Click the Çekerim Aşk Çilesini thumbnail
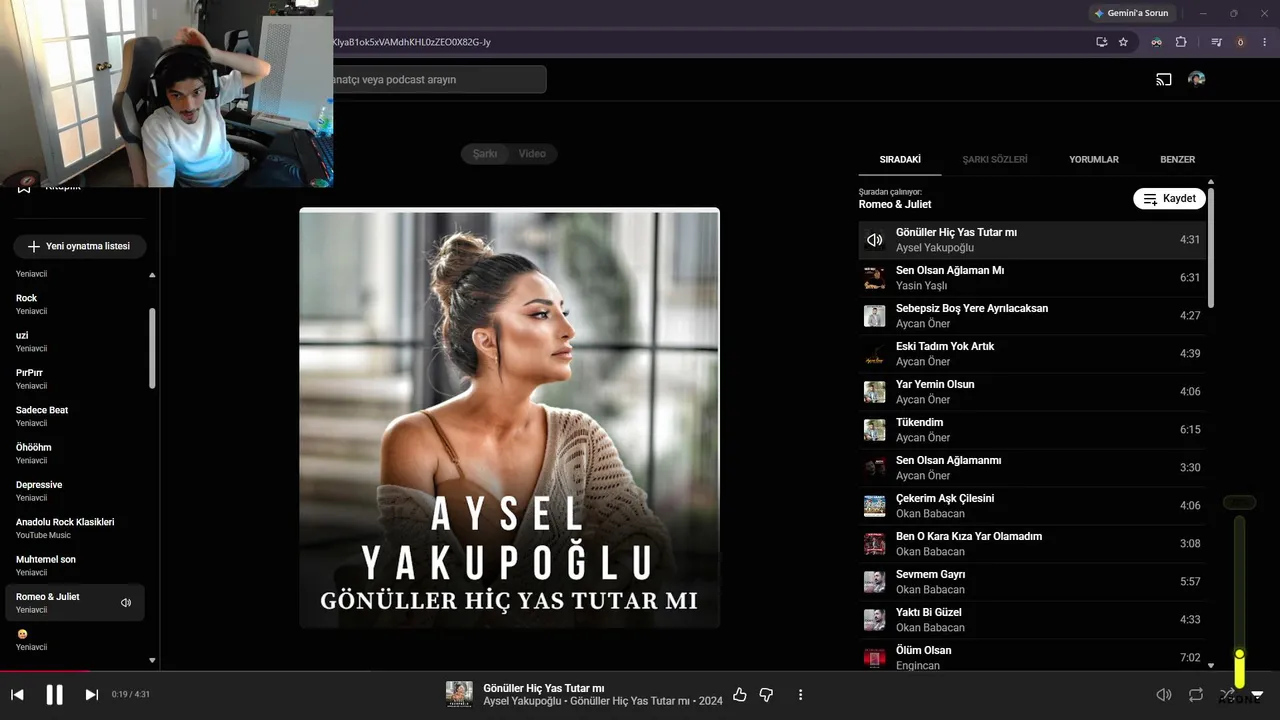Image resolution: width=1280 pixels, height=720 pixels. (x=875, y=506)
